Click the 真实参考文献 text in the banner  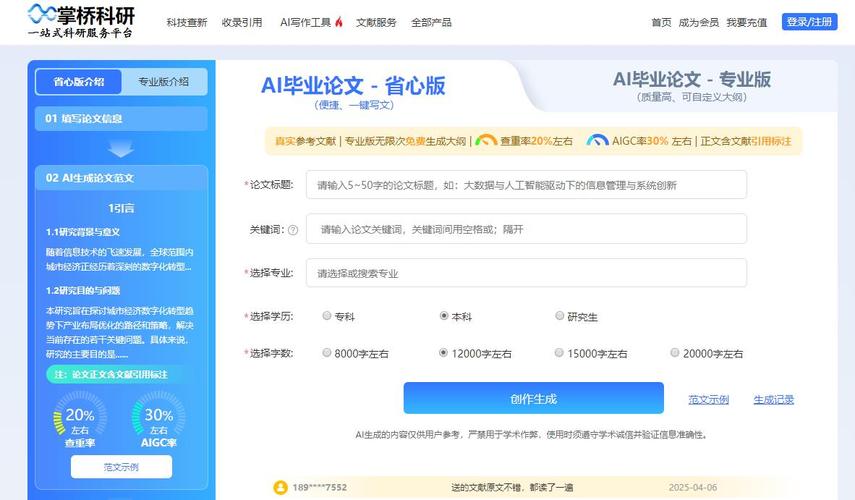pos(305,141)
